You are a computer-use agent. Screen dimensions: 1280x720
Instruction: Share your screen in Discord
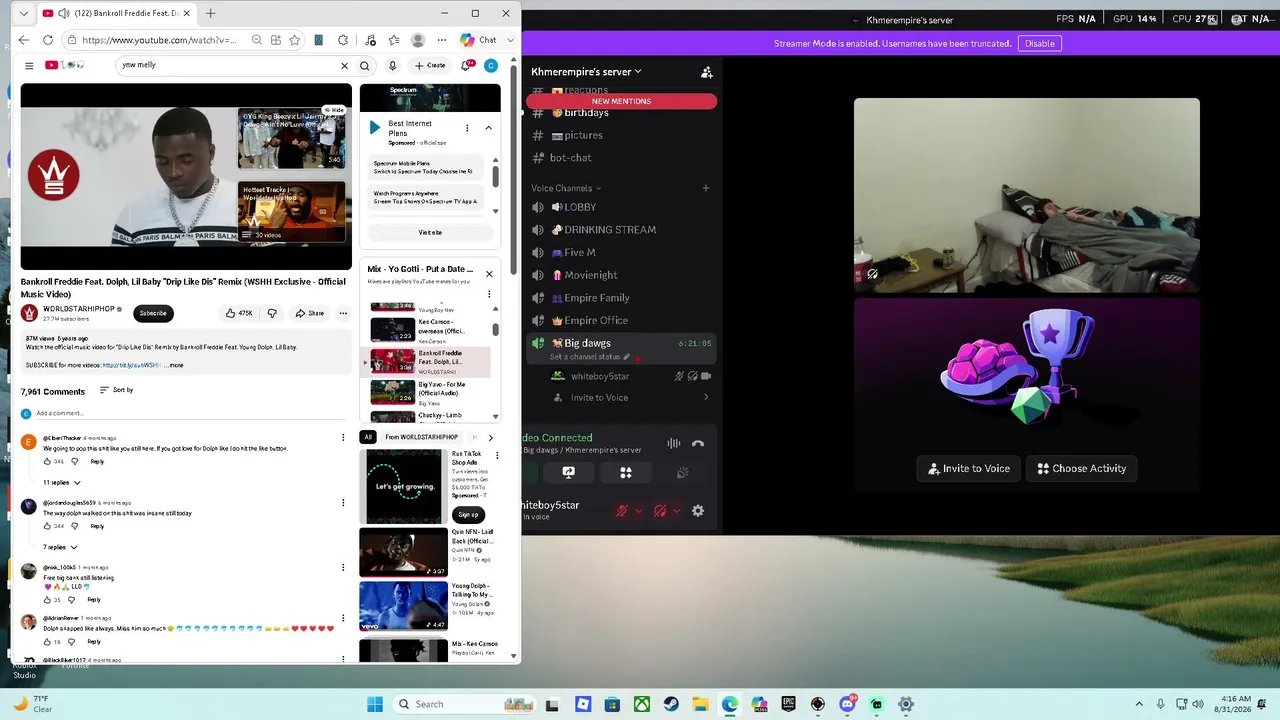(x=569, y=472)
